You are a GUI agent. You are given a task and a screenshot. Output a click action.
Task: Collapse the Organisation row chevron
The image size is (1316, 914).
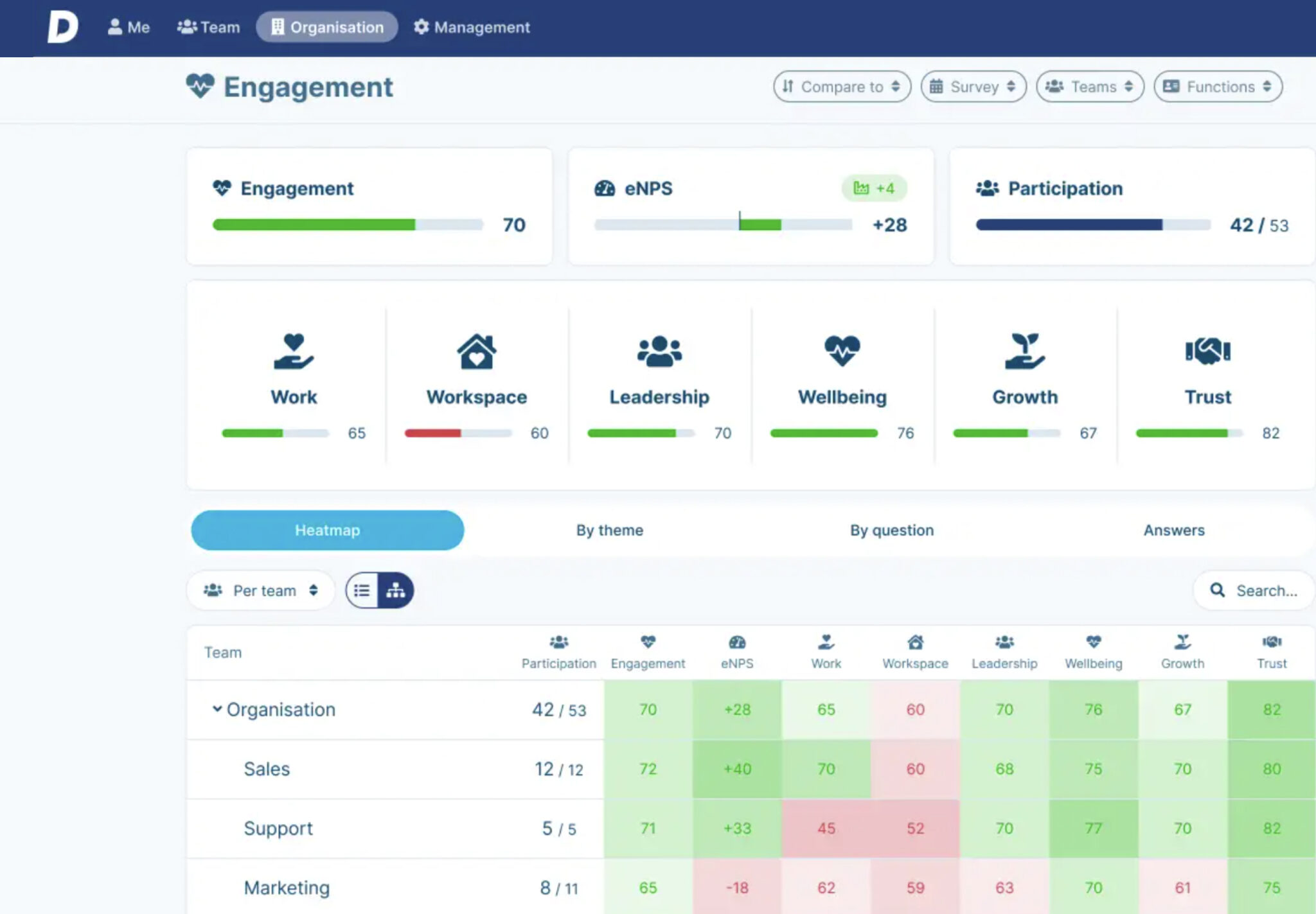point(217,709)
